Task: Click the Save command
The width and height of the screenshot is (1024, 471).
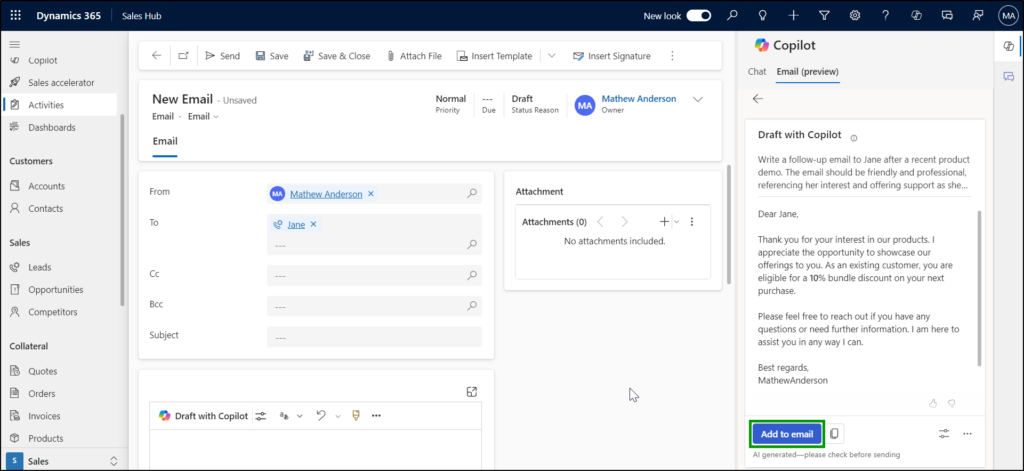Action: pyautogui.click(x=272, y=56)
